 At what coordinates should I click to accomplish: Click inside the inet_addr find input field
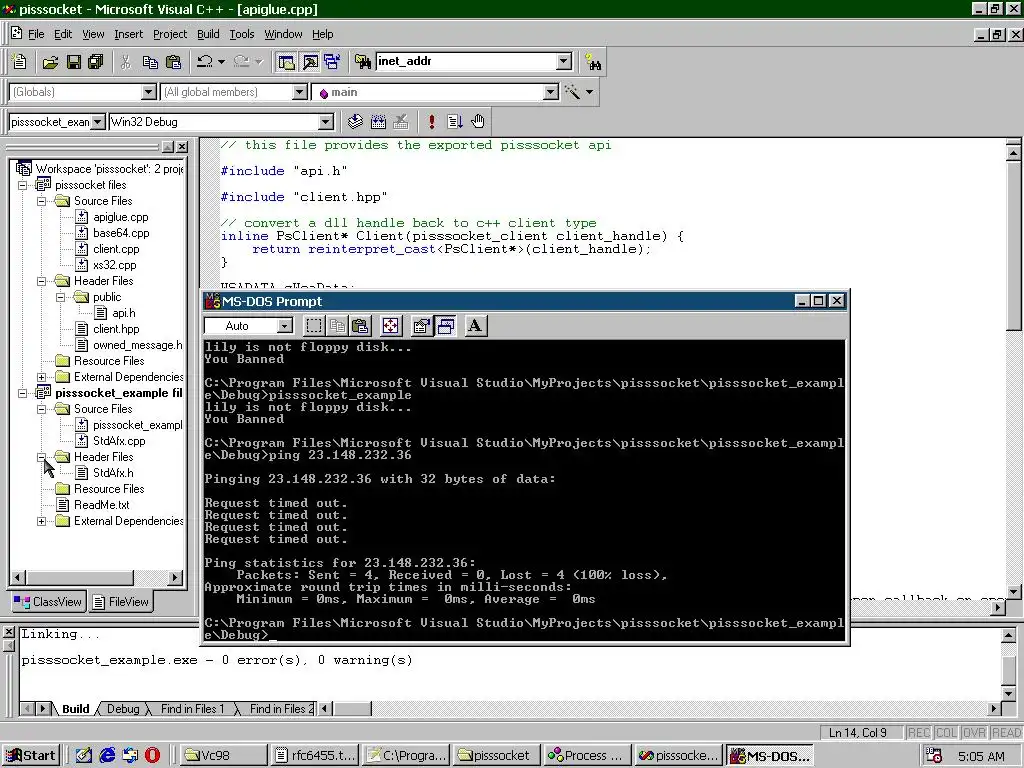[466, 61]
